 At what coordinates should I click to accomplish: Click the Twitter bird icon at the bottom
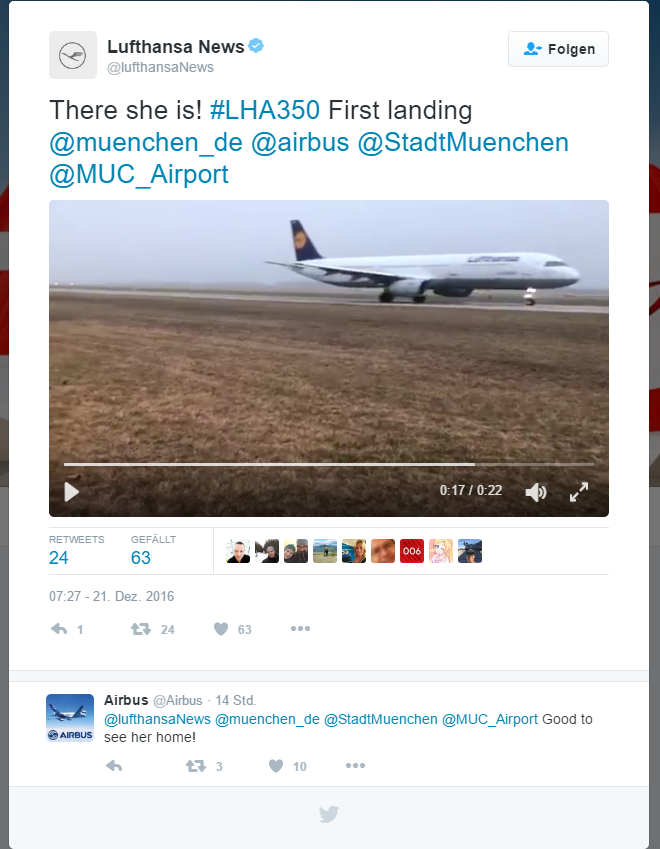[x=329, y=814]
